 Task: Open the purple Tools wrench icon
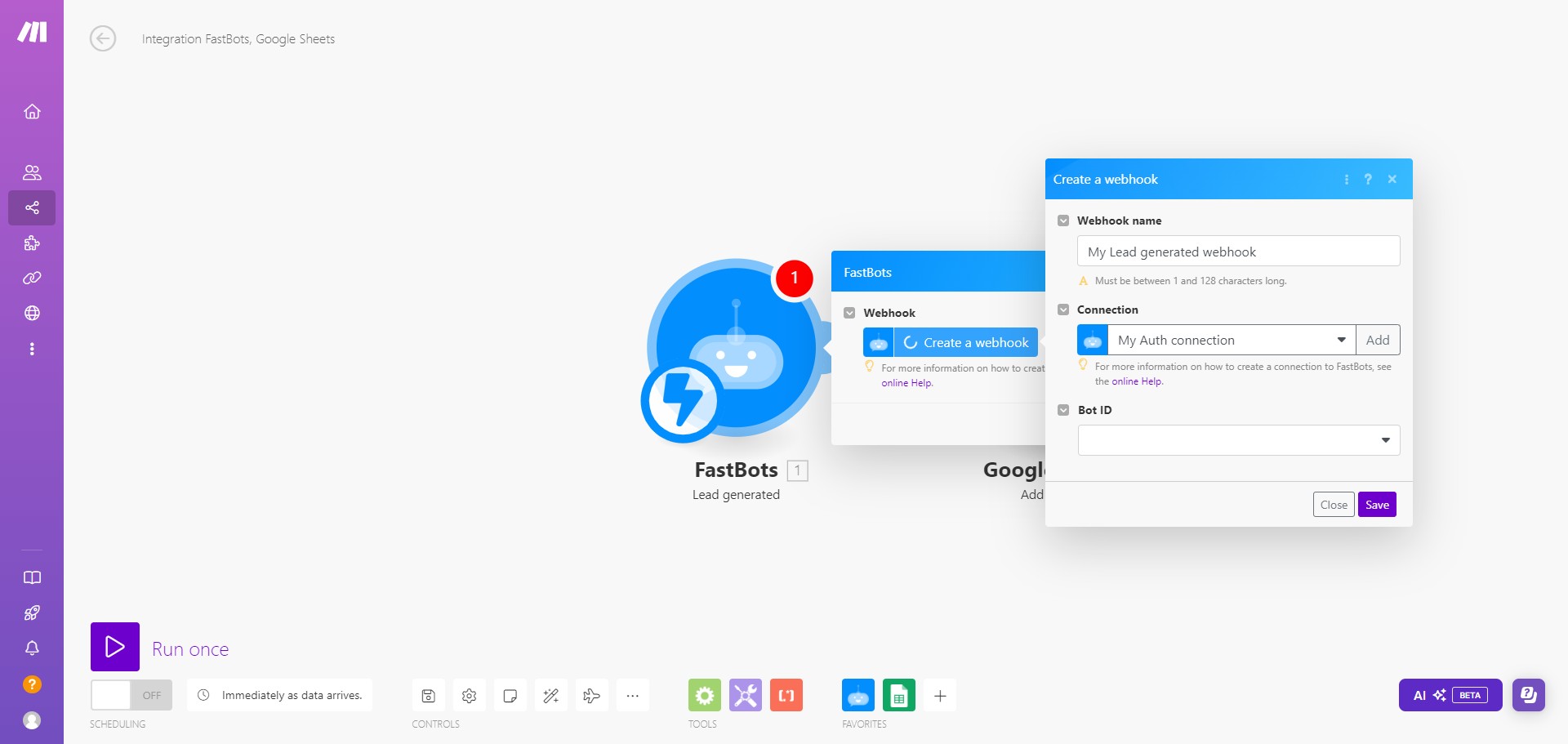pos(746,696)
